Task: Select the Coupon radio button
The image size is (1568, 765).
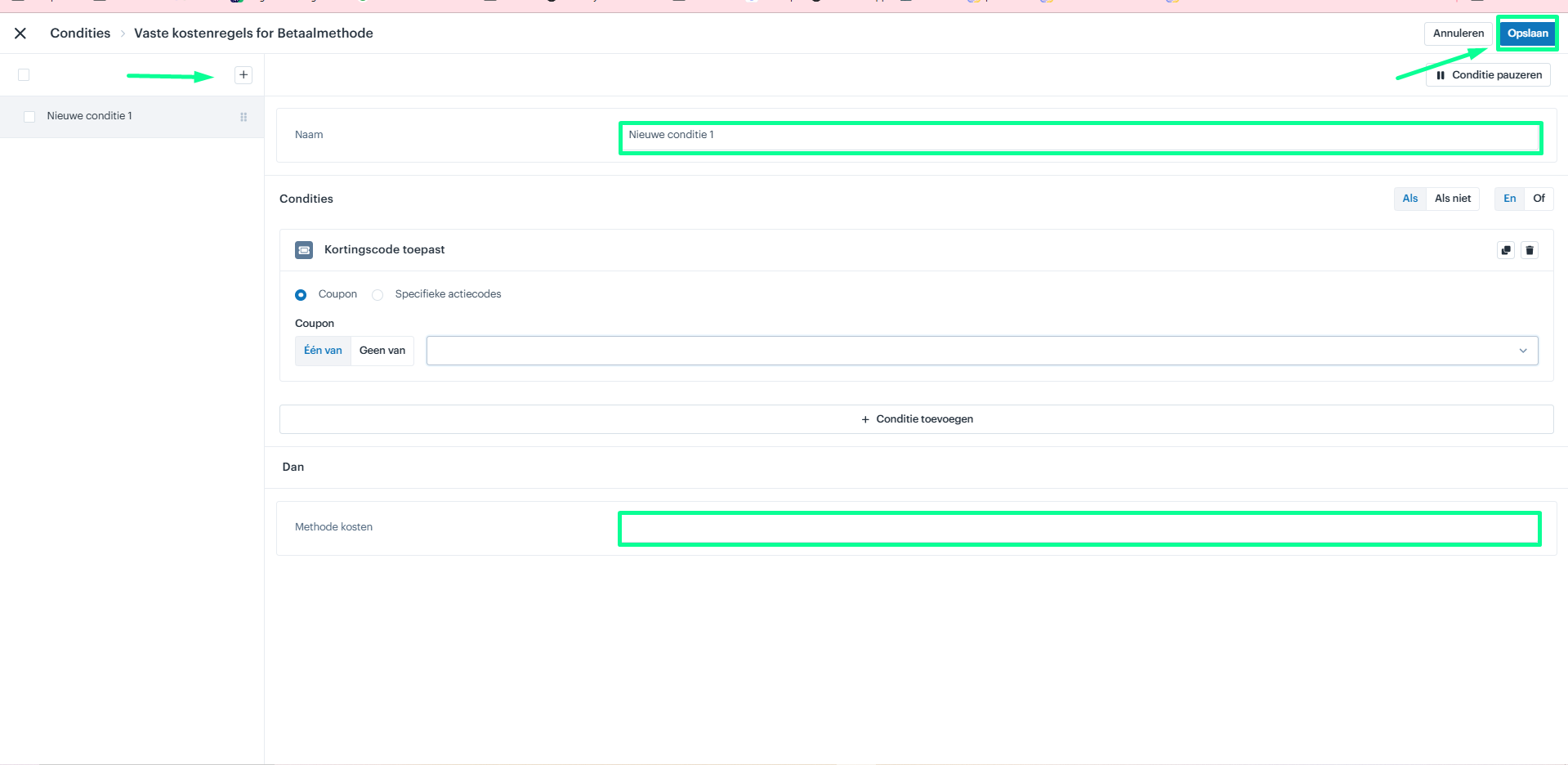Action: tap(301, 295)
